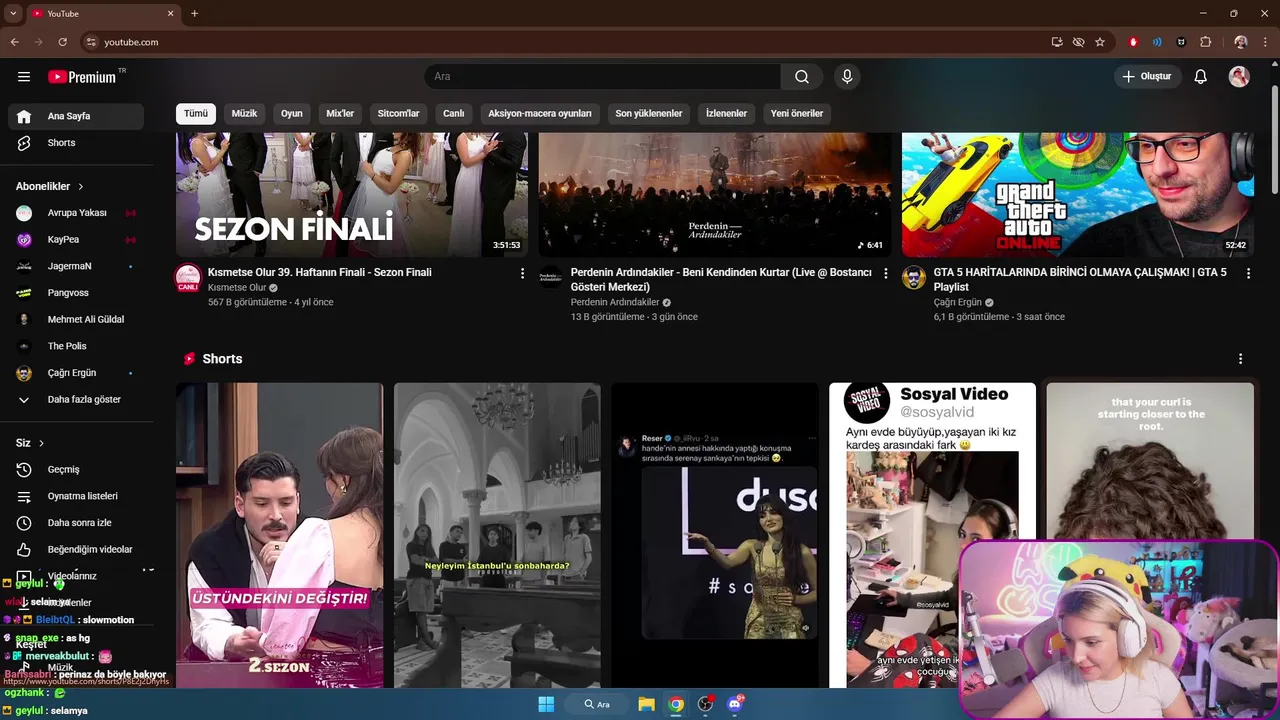Open GTA 5 Haritalarında video title
Screen dimensions: 1280x720
point(1080,280)
